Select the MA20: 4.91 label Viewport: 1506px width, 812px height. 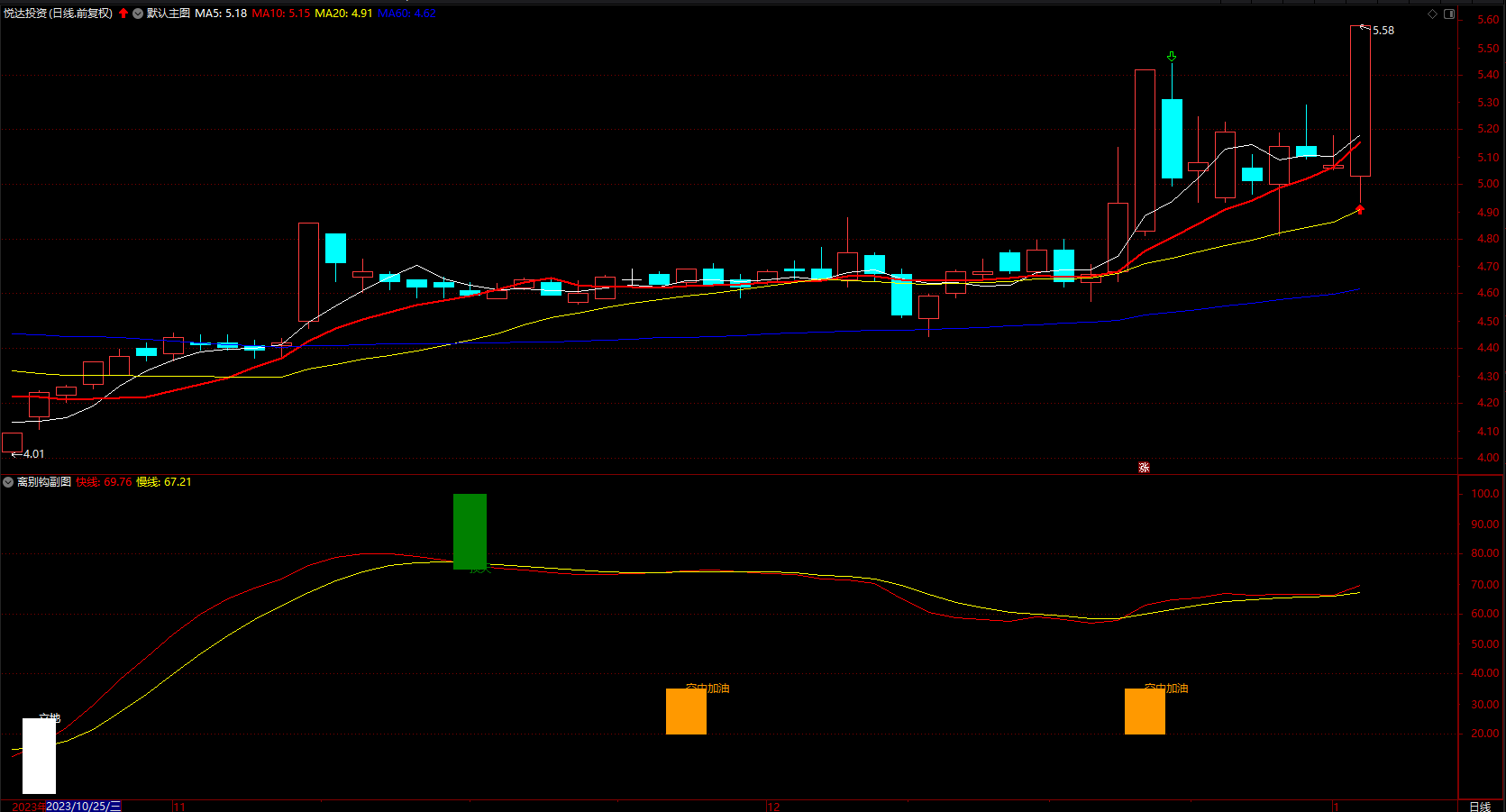[343, 14]
